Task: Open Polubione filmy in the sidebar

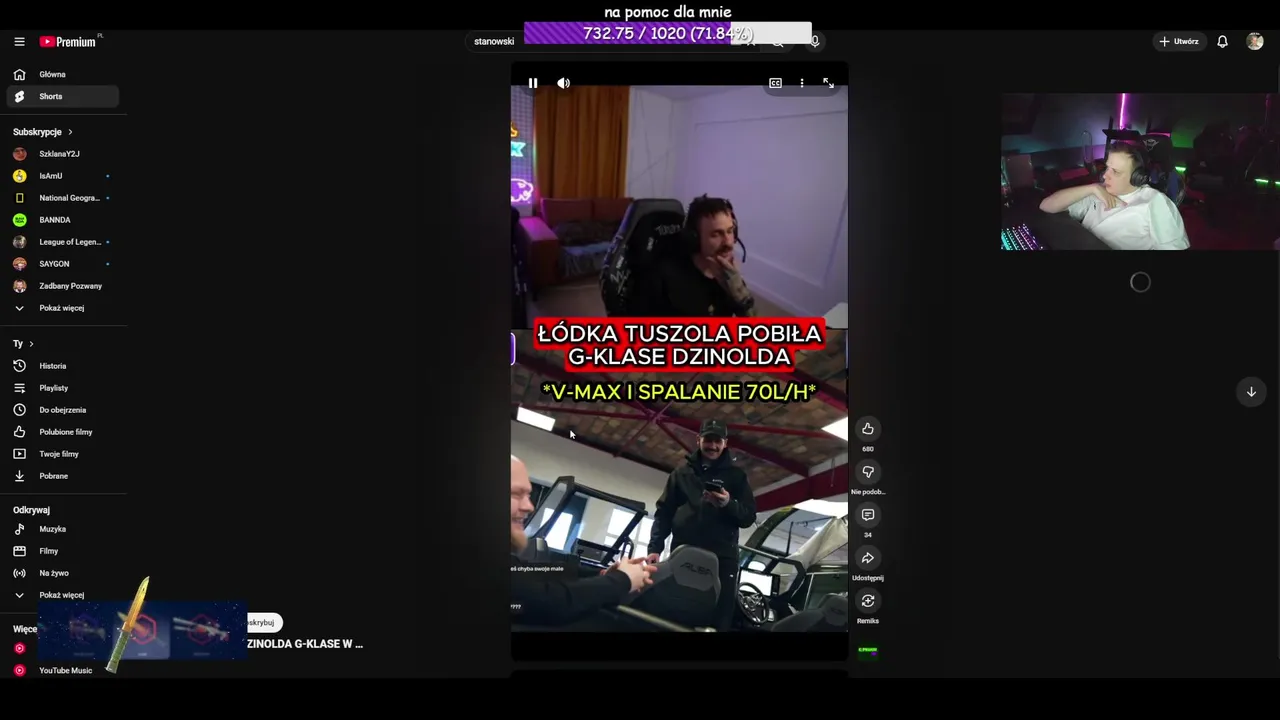Action: point(62,432)
